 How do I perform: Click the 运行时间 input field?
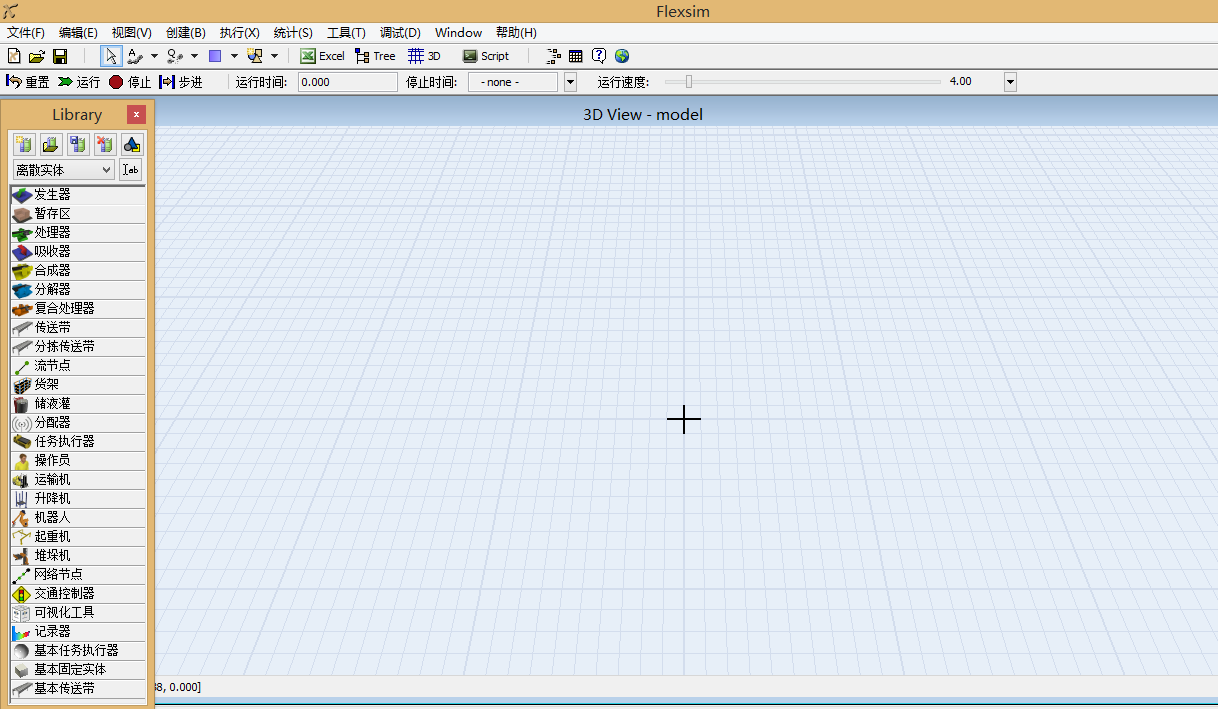(x=348, y=82)
